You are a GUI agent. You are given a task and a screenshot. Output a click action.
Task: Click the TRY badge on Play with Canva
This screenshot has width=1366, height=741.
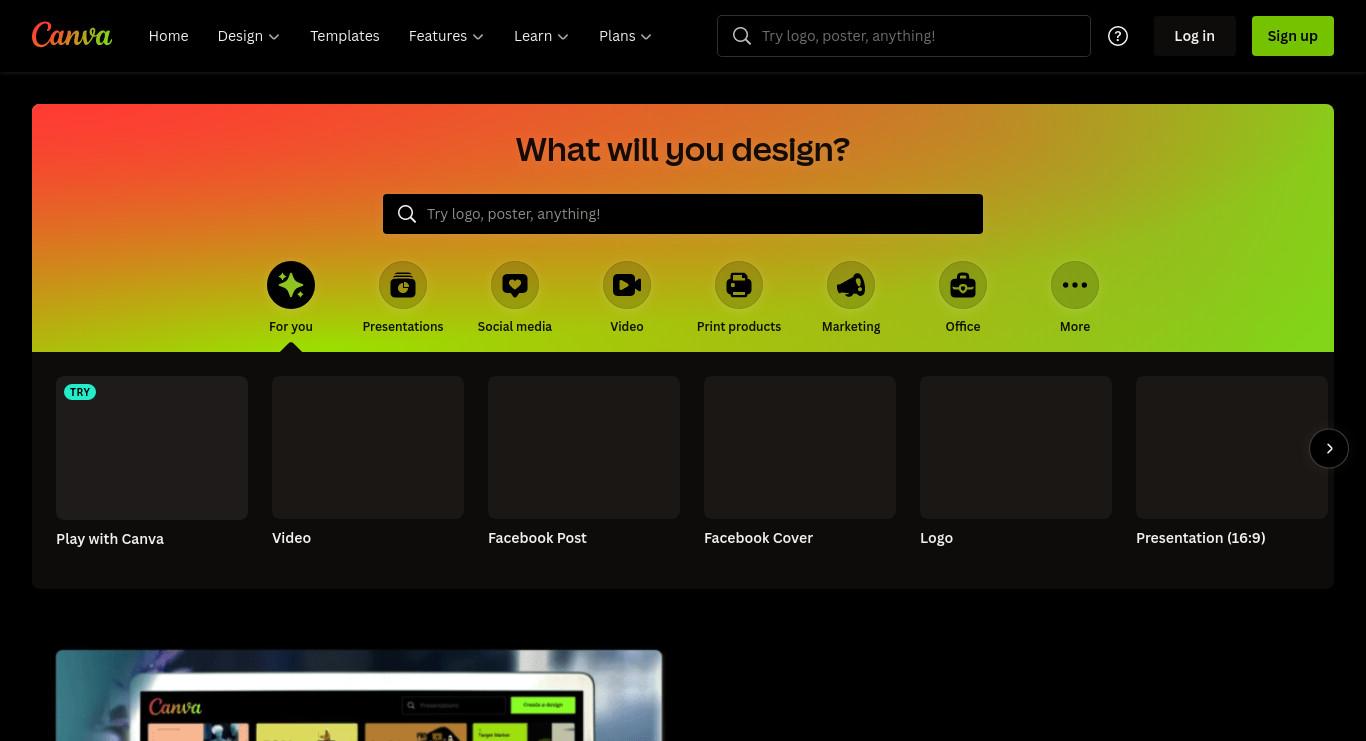click(x=80, y=392)
